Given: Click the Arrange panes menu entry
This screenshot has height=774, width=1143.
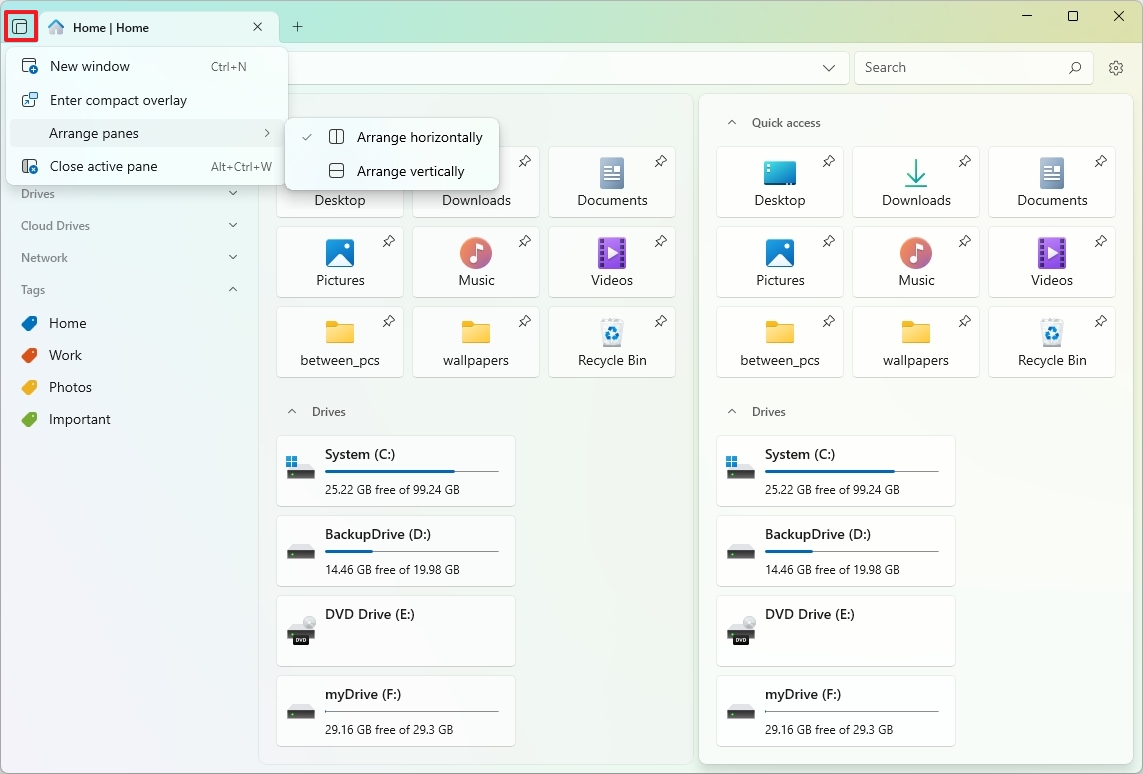Looking at the screenshot, I should pos(96,132).
